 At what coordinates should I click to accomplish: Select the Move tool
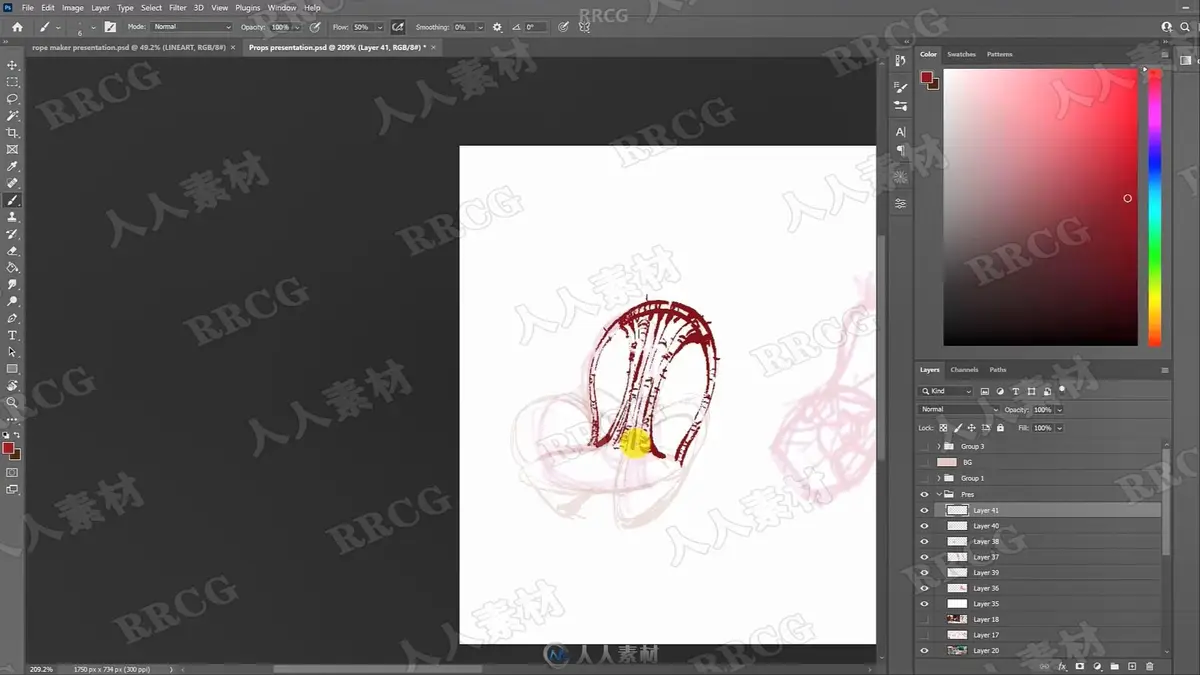pyautogui.click(x=13, y=65)
